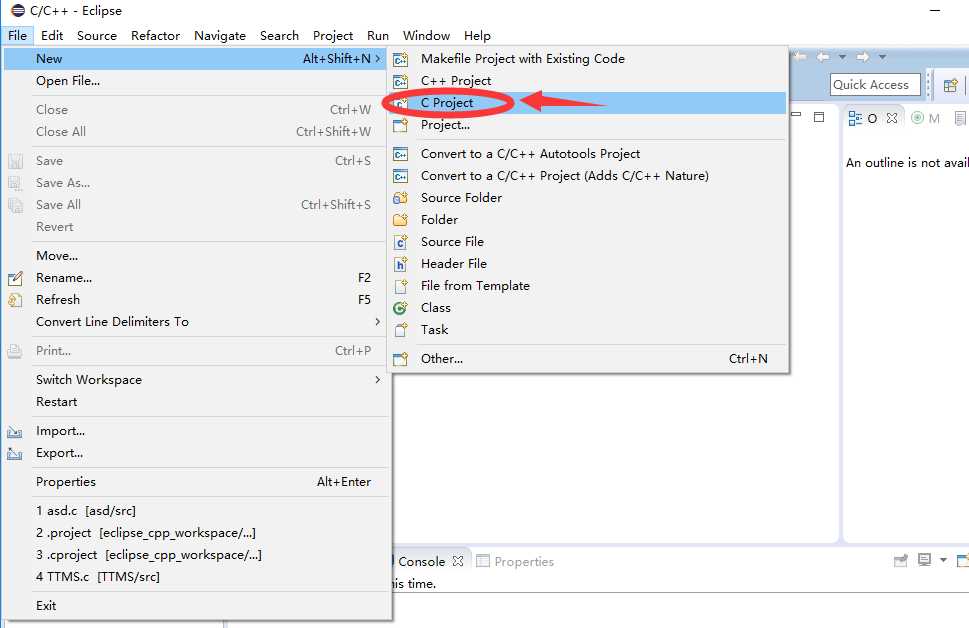The width and height of the screenshot is (969, 628).
Task: Click the Rename... pencil icon
Action: (x=15, y=278)
